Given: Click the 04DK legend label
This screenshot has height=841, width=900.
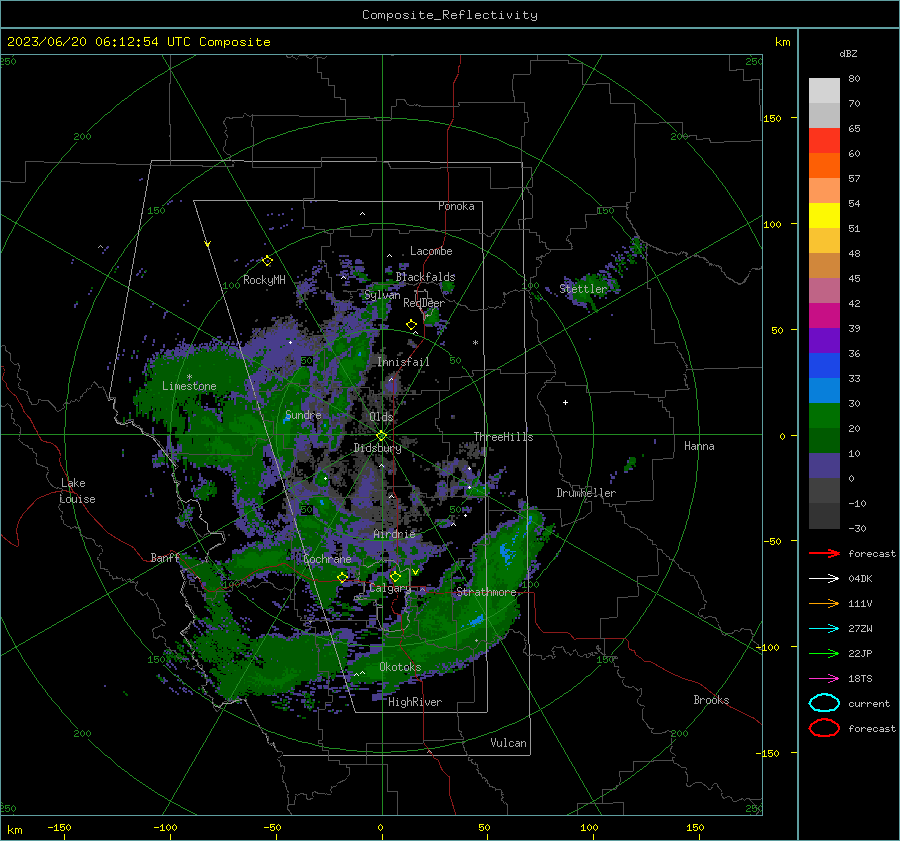Looking at the screenshot, I should 860,579.
